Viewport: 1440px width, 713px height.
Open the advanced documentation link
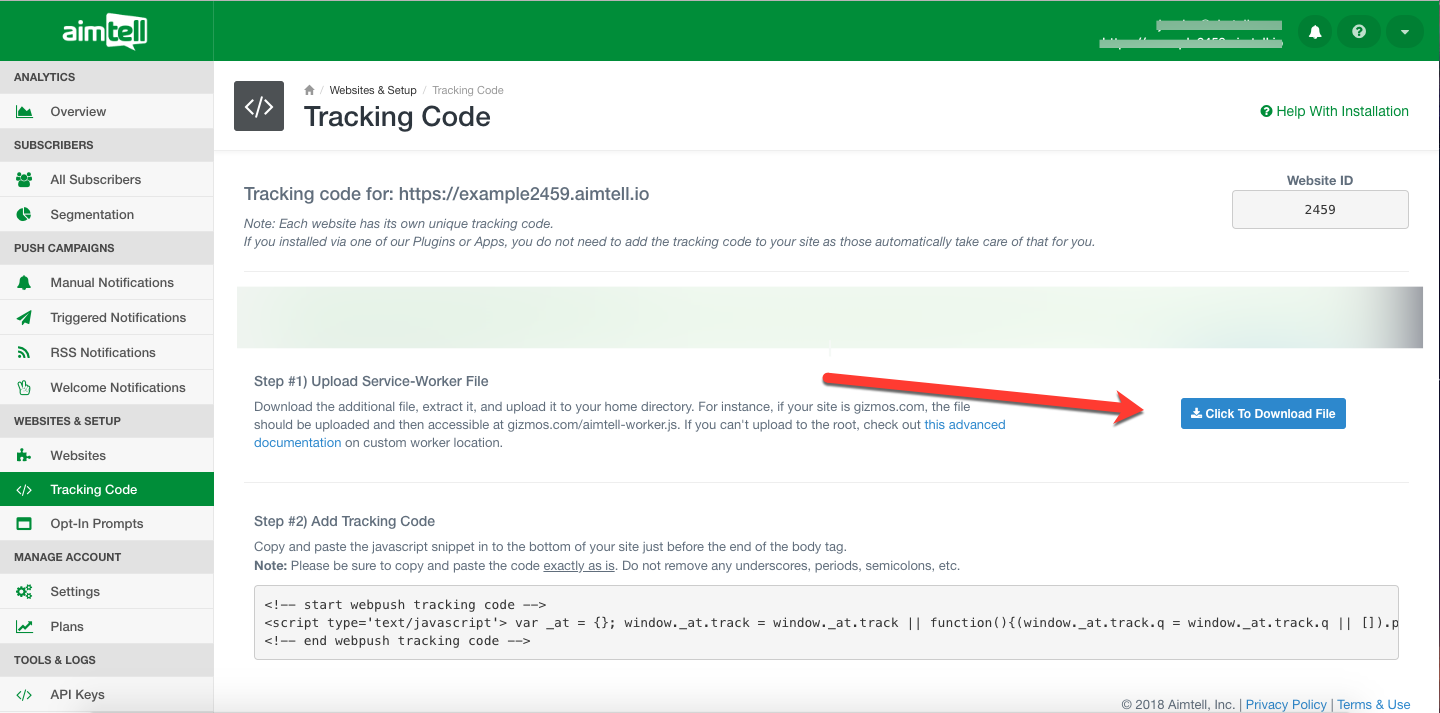pos(964,425)
